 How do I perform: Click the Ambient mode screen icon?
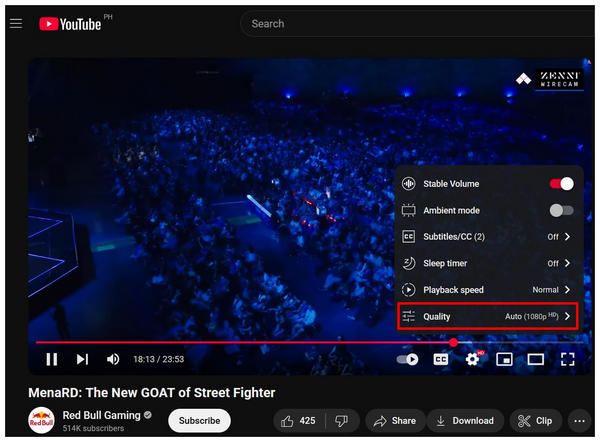pyautogui.click(x=408, y=210)
